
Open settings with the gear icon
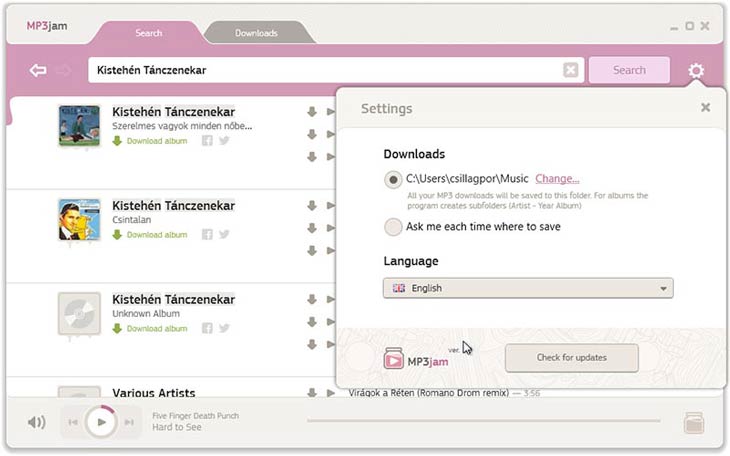(696, 70)
